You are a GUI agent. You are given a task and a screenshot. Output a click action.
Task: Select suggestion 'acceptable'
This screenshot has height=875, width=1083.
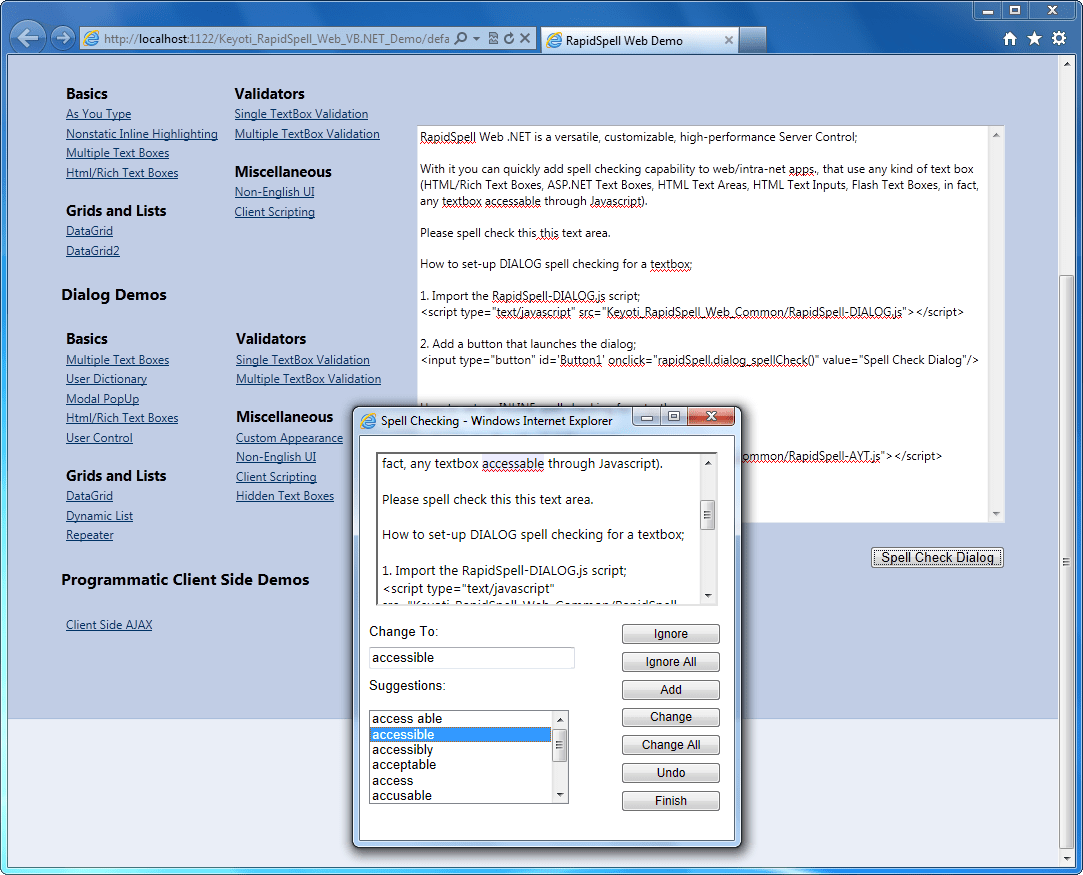(461, 765)
